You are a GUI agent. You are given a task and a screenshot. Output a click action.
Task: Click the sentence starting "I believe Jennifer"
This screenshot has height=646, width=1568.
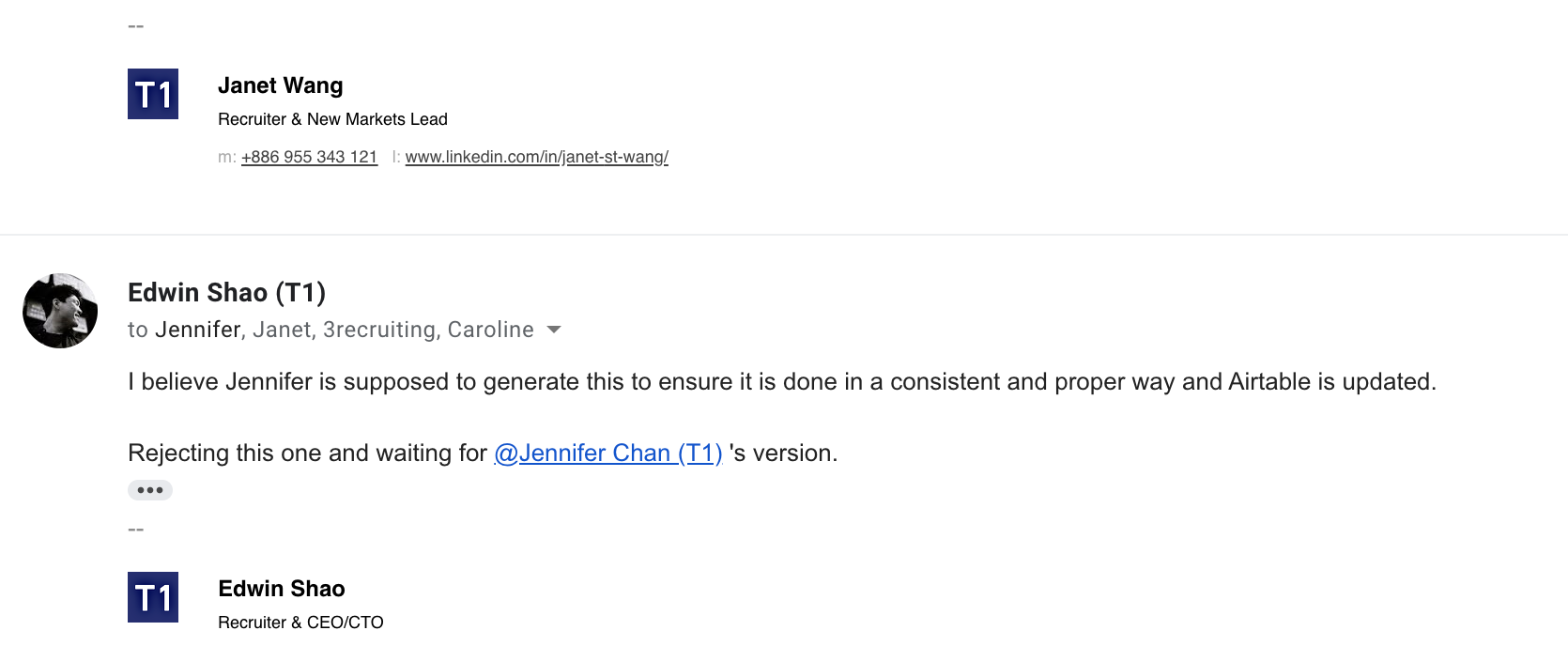tap(781, 381)
